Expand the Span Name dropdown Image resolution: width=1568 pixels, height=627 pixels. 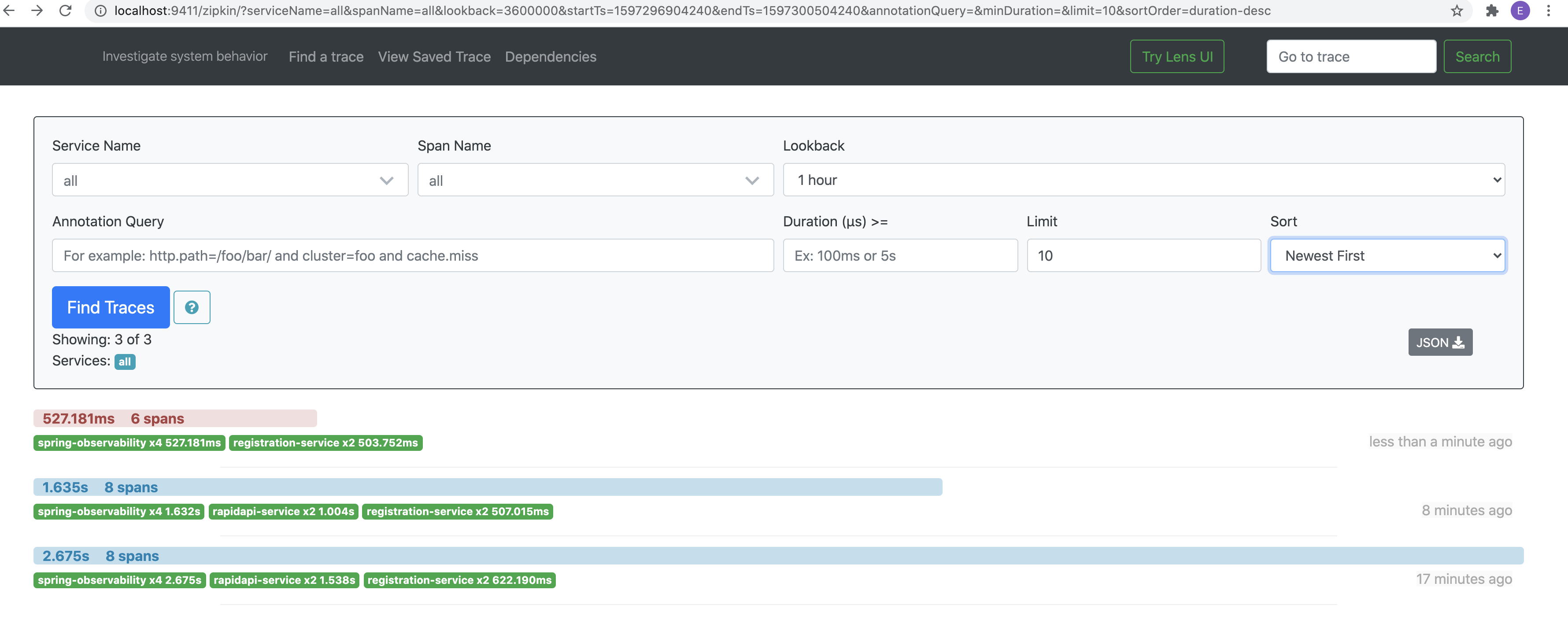595,180
